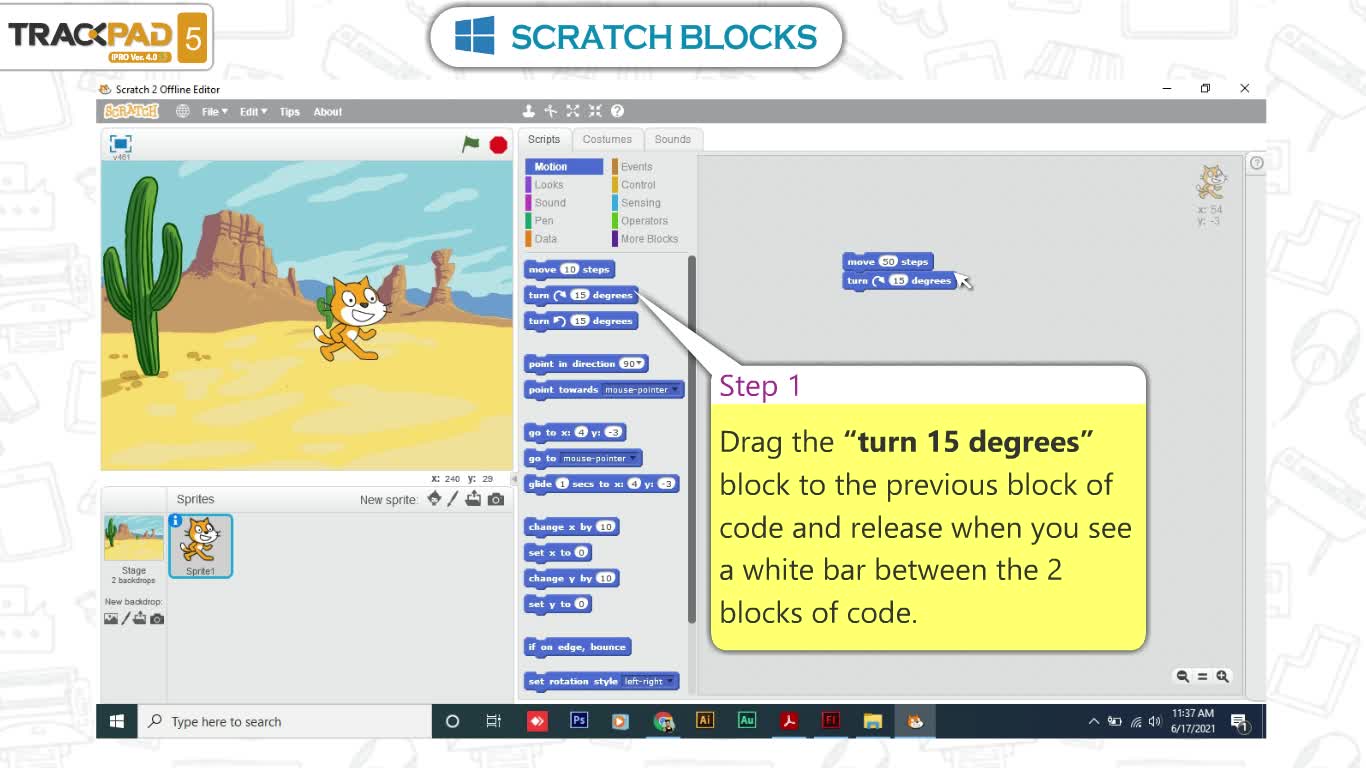Viewport: 1366px width, 768px height.
Task: Click steps value in move 10 palette block
Action: [569, 269]
